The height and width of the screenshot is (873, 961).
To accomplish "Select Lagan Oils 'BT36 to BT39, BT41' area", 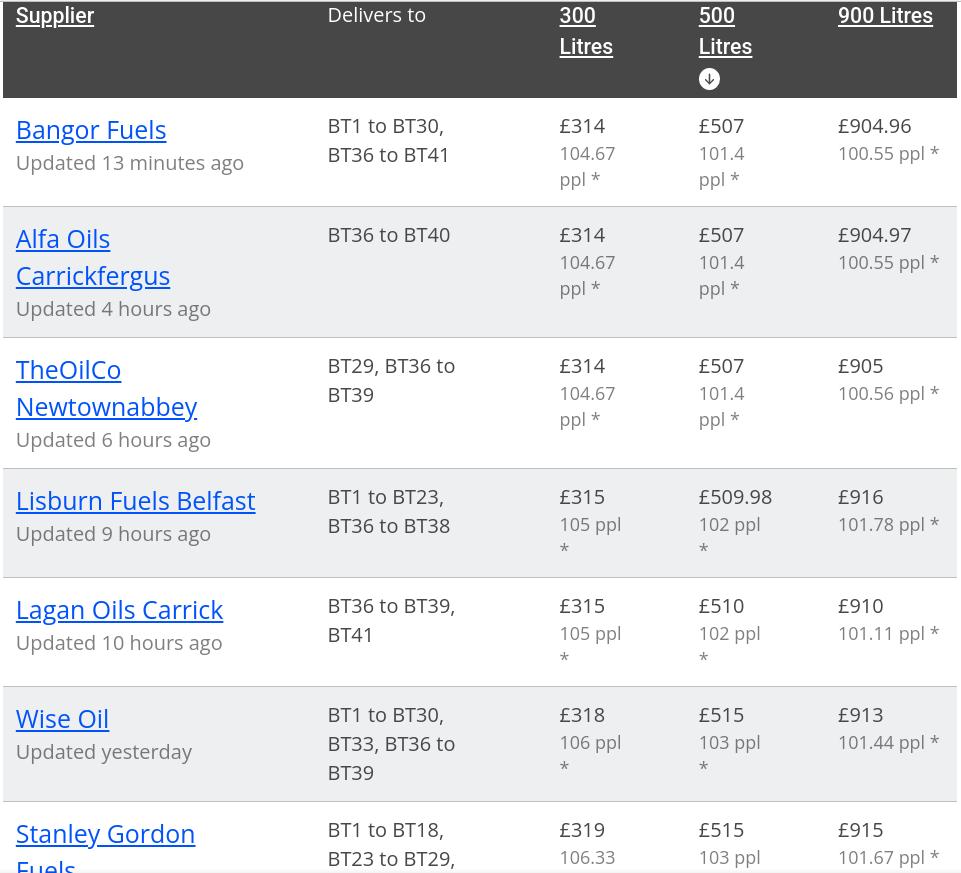I will tap(391, 620).
